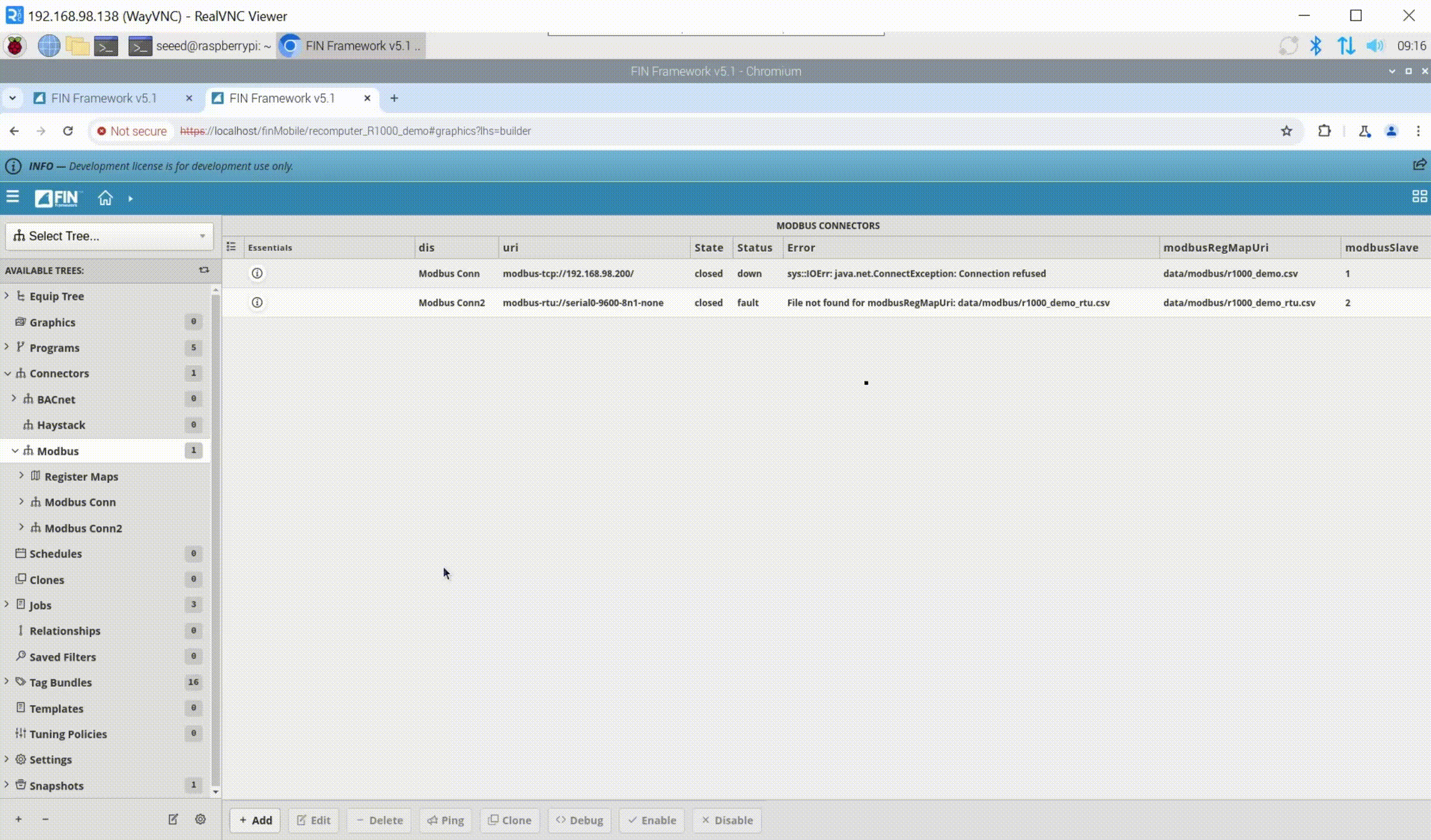Click the tree panel scrollbar
Viewport: 1431px width, 840px height.
[216, 540]
